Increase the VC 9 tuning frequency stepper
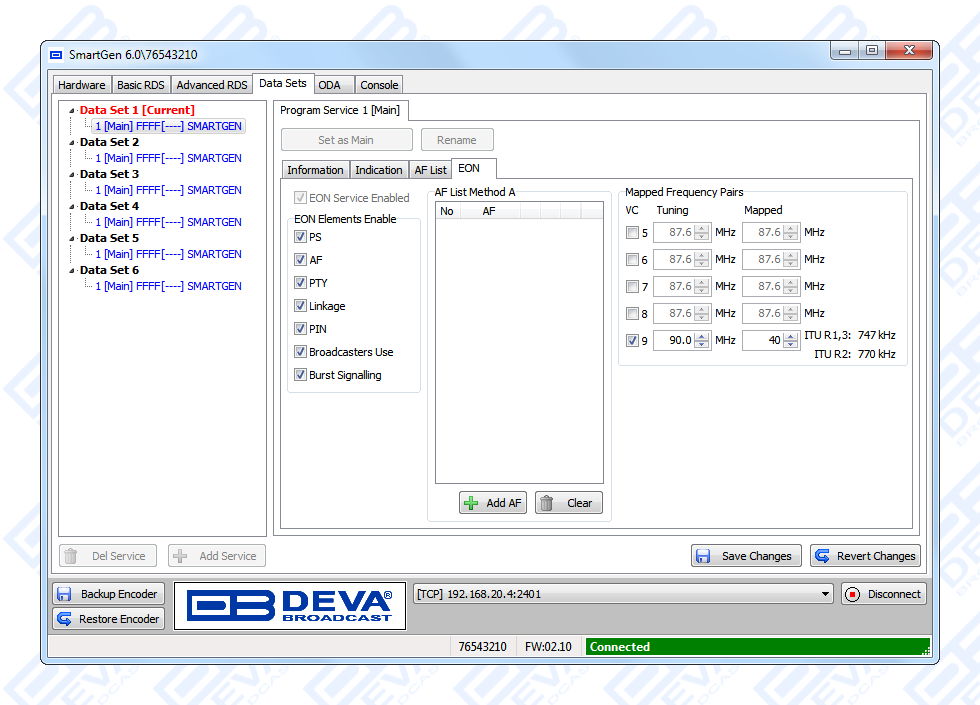This screenshot has width=980, height=705. [x=703, y=336]
